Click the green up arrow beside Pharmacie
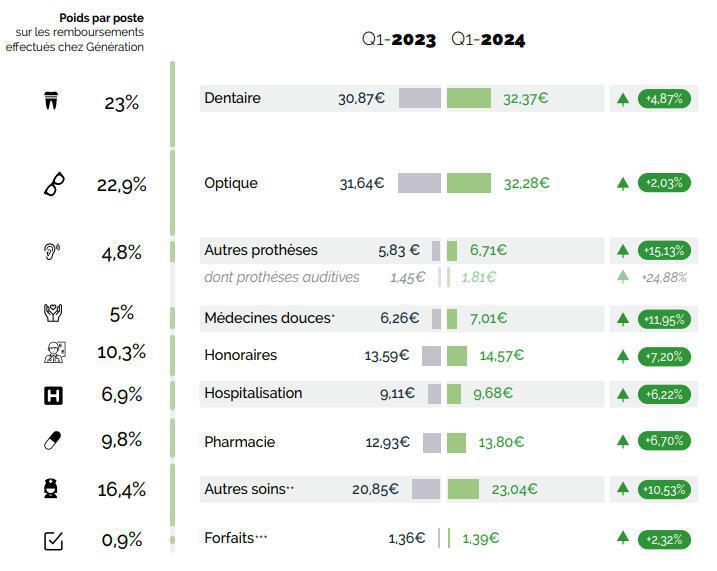This screenshot has width=717, height=571. (x=623, y=442)
